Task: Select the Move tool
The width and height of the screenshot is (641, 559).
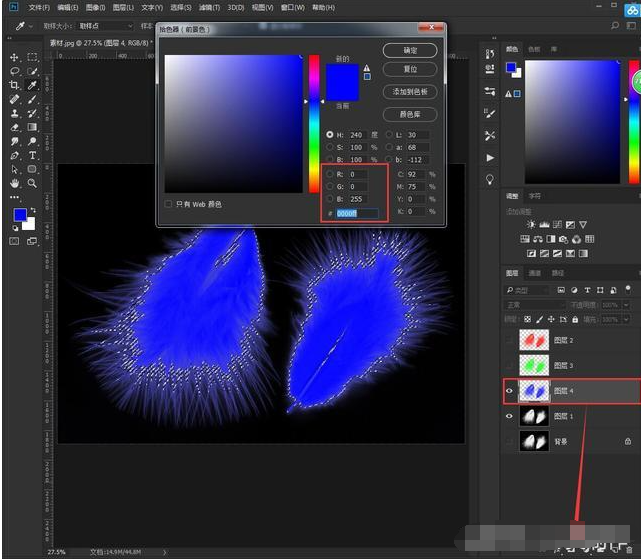Action: click(15, 58)
